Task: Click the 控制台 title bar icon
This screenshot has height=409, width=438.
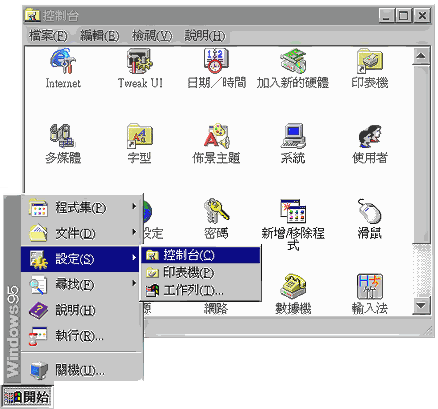Action: [32, 15]
